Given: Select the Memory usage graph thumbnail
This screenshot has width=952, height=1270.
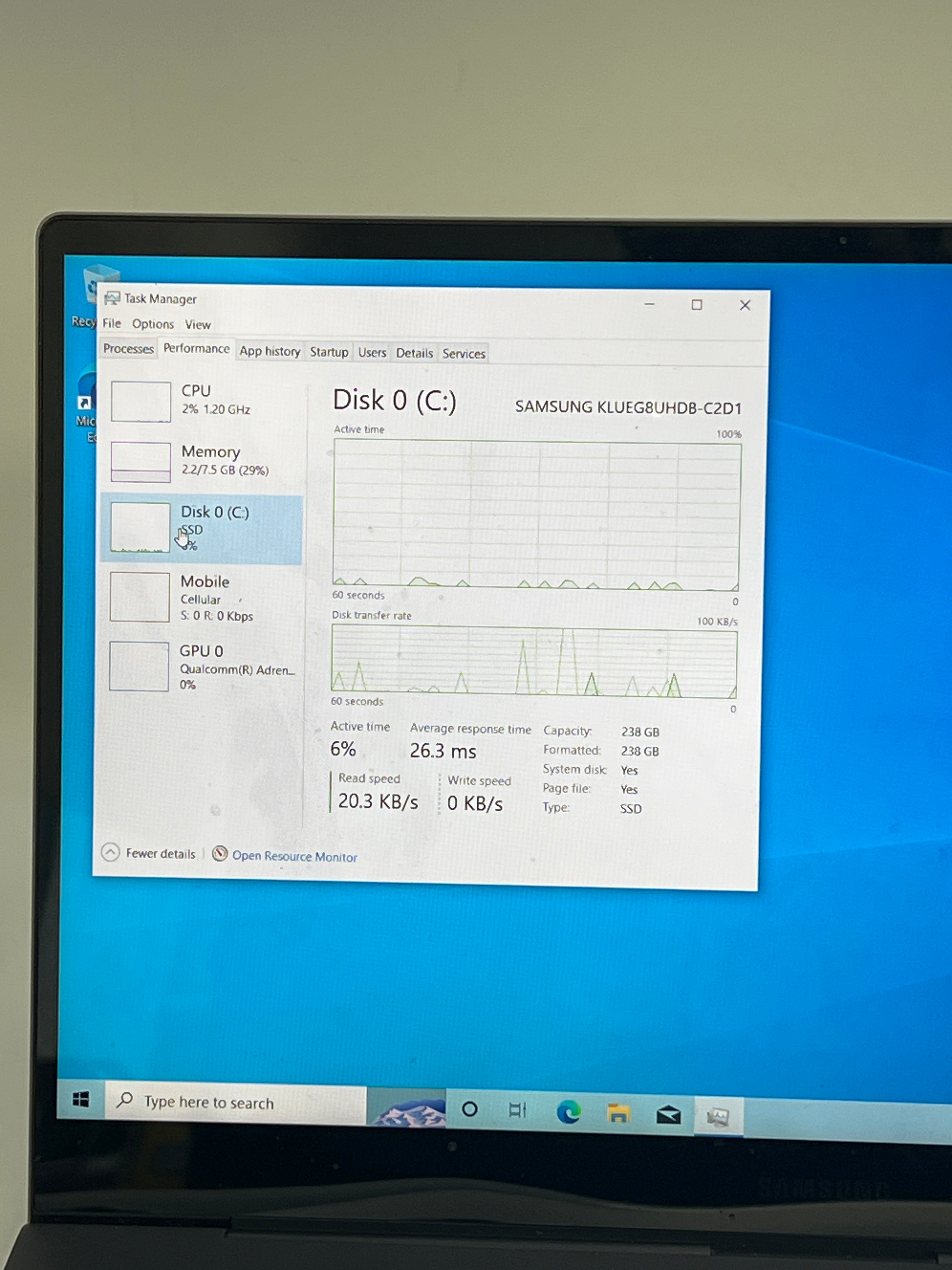Looking at the screenshot, I should point(141,462).
